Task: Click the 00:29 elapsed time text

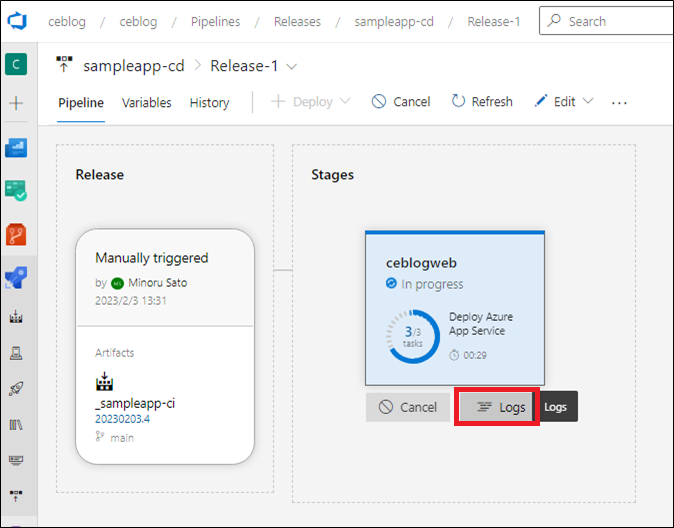Action: [475, 355]
